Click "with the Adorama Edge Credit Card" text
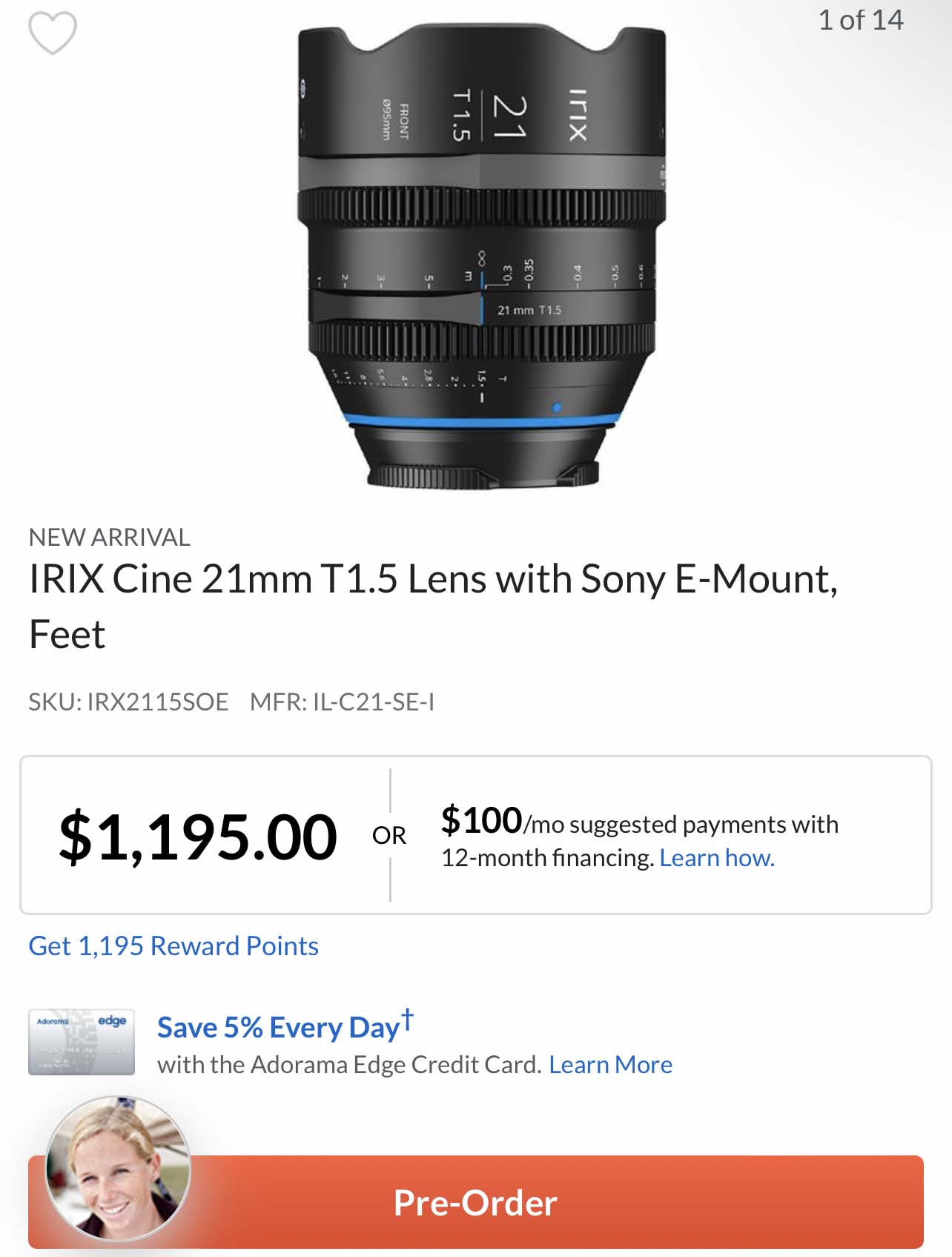 click(348, 1065)
